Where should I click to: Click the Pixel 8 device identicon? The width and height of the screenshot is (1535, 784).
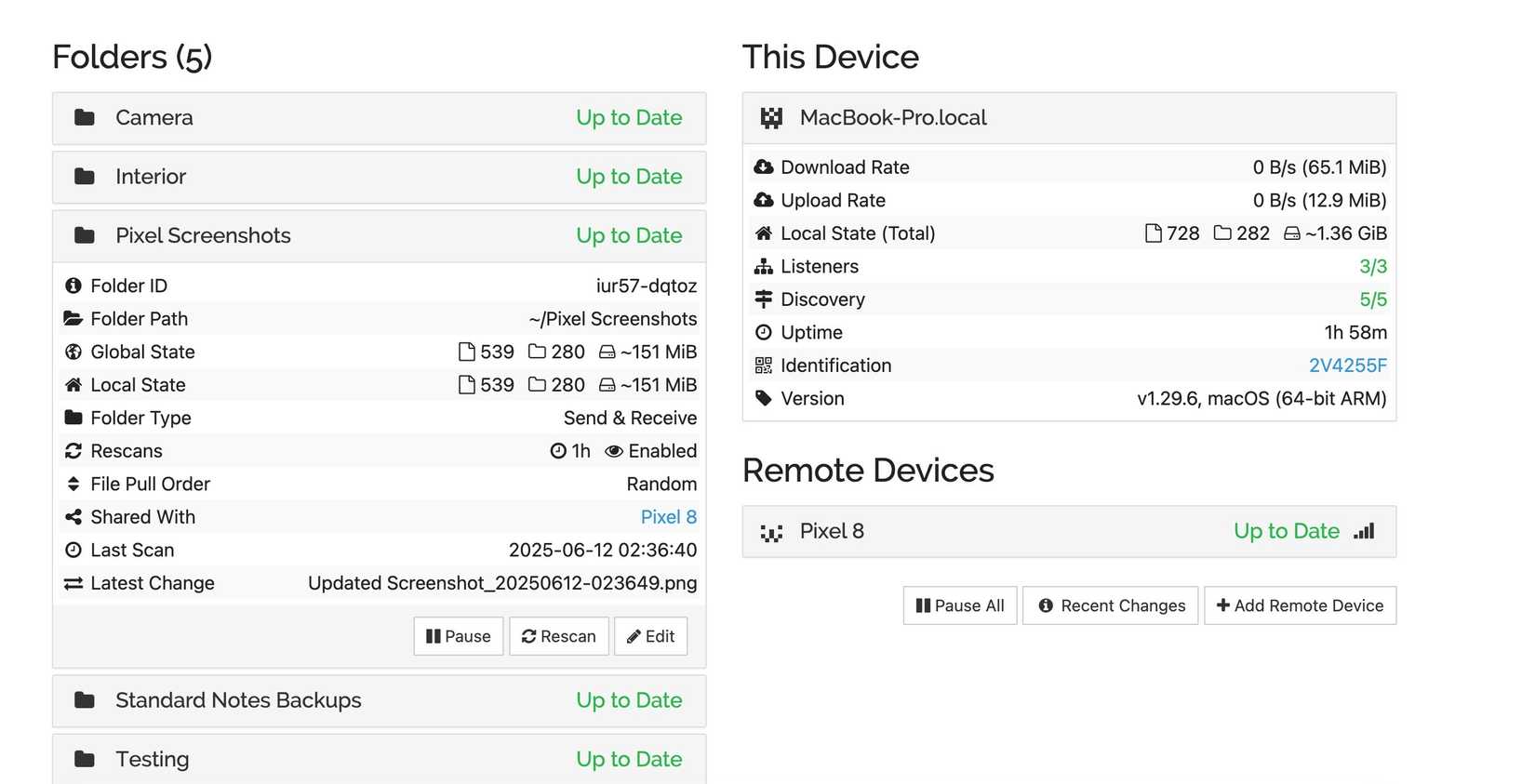(x=771, y=532)
